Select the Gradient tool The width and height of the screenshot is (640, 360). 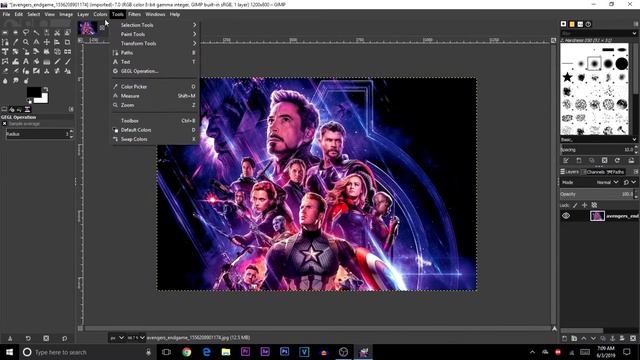47,62
